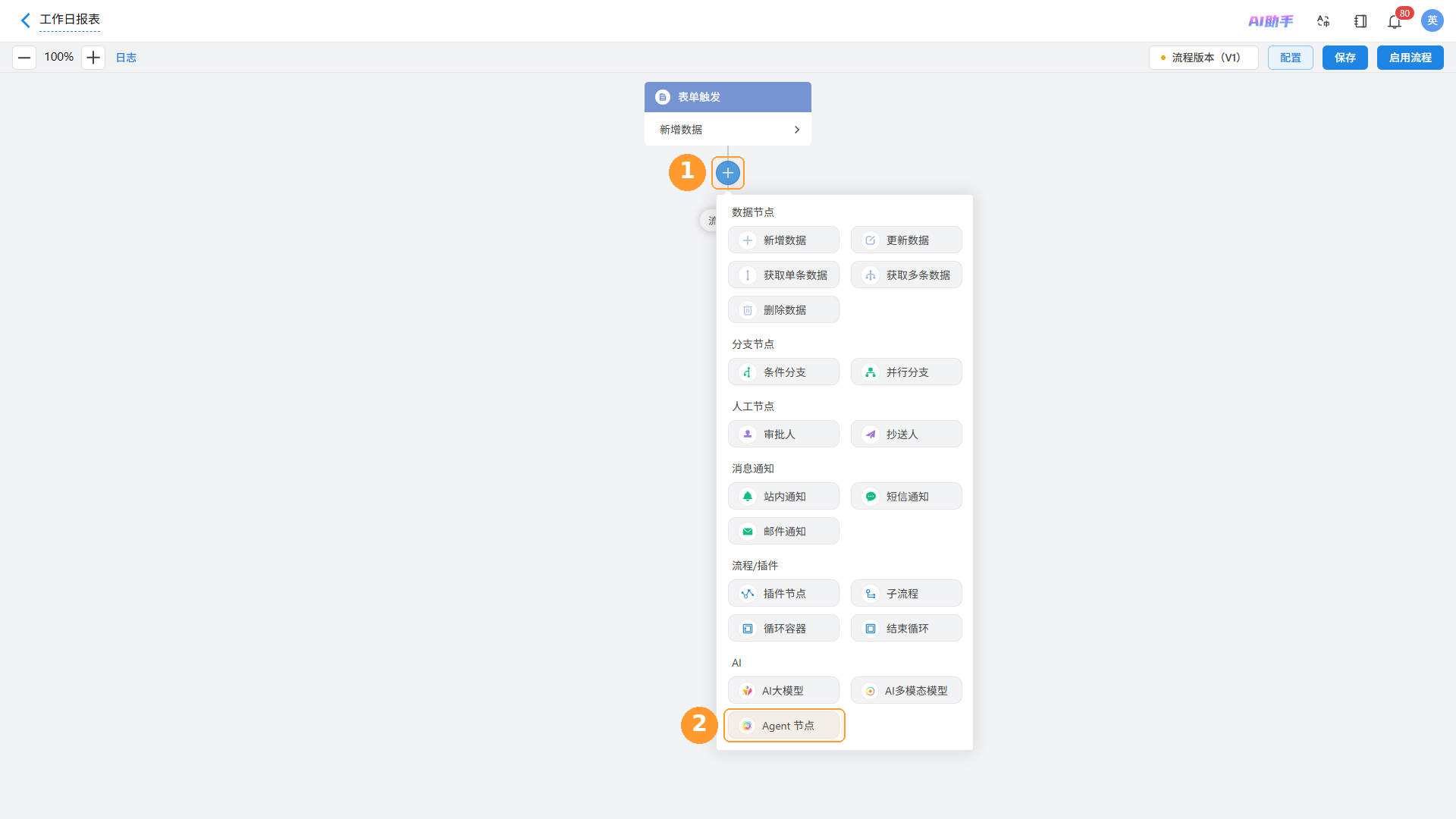1456x819 pixels.
Task: Zoom in with the plus button
Action: pyautogui.click(x=93, y=58)
